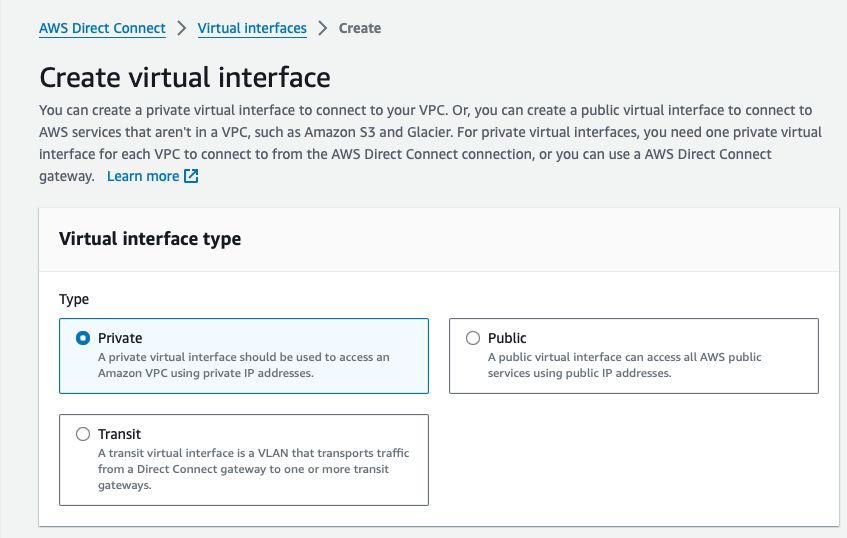The image size is (847, 538).
Task: Click the Virtual interface type heading
Action: [x=150, y=239]
